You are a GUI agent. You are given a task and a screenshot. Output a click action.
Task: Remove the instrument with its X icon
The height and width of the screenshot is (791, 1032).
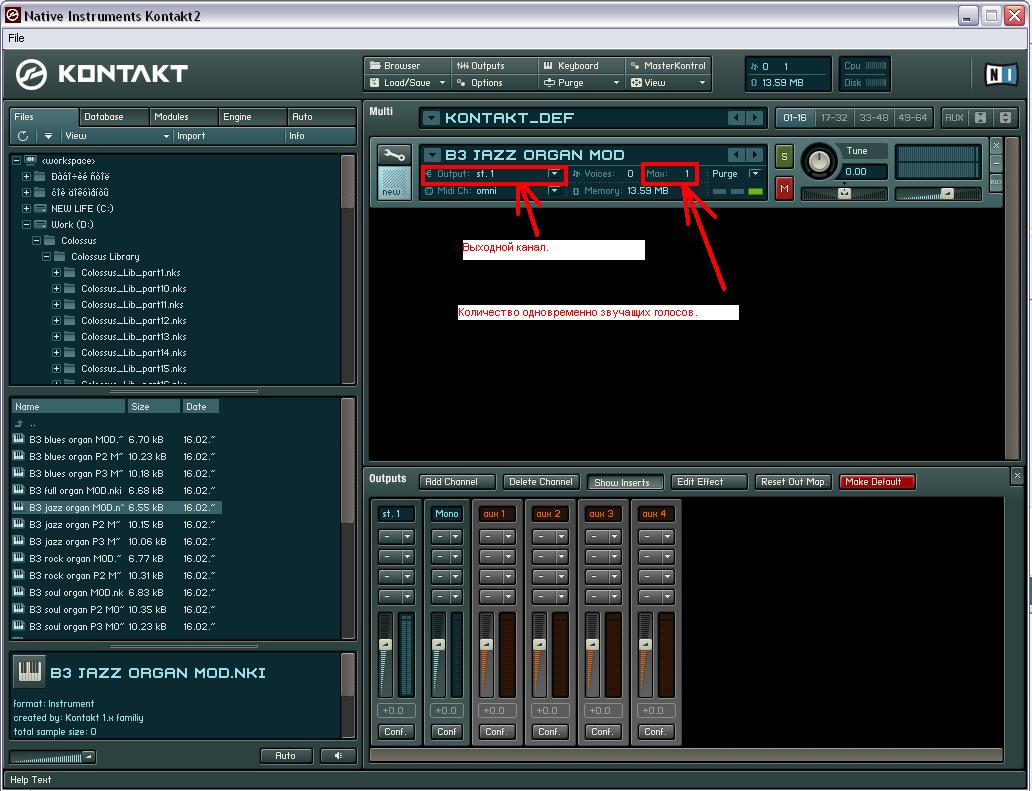(996, 145)
